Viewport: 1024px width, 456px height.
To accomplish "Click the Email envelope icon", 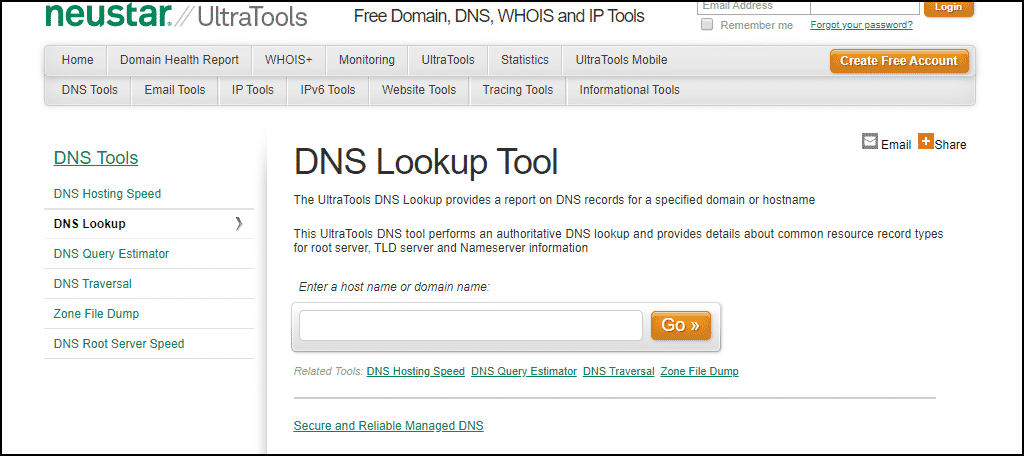I will point(870,142).
